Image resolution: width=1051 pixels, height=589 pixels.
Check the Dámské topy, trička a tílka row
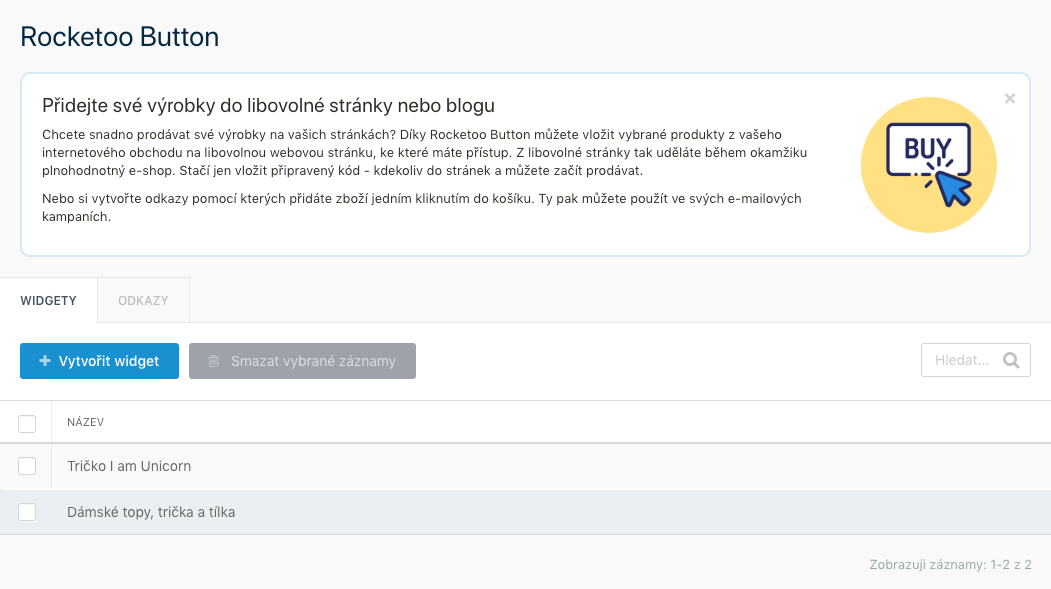click(x=27, y=512)
